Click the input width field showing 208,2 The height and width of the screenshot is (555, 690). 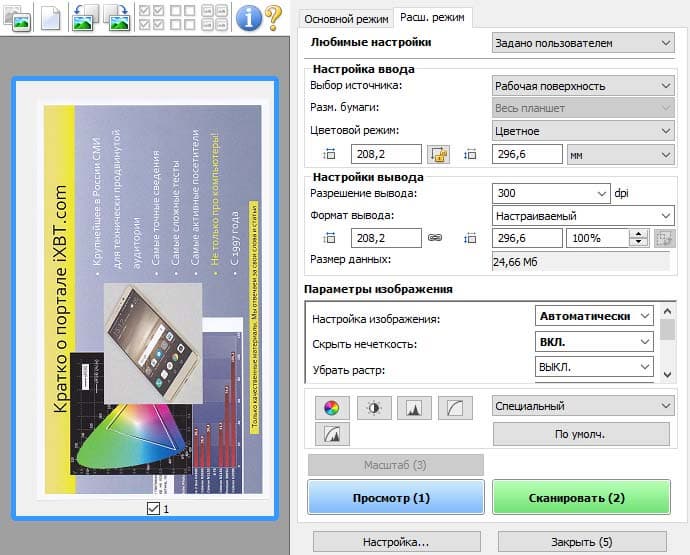click(386, 154)
